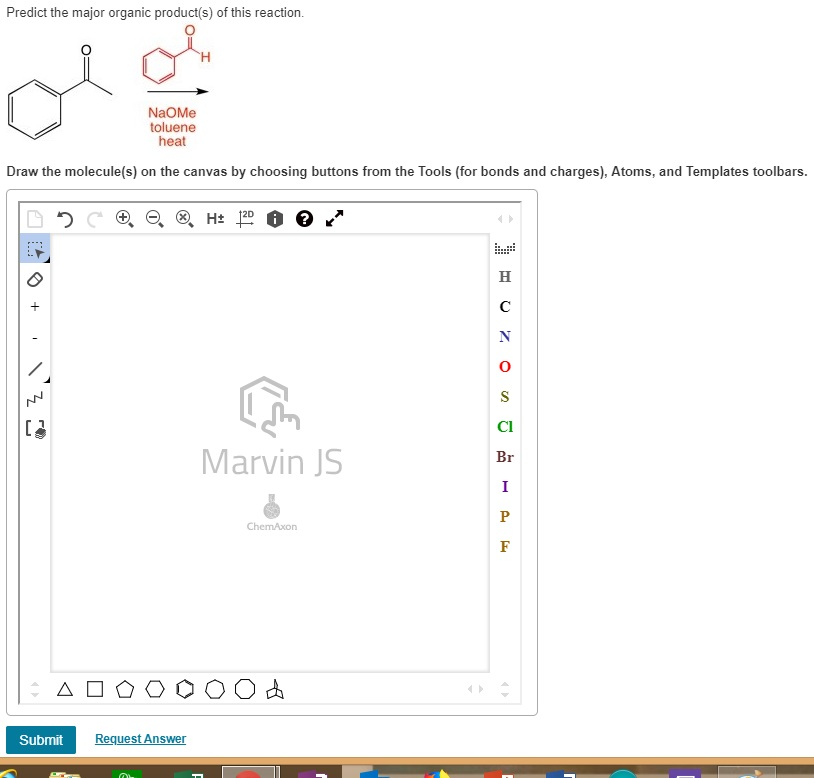The width and height of the screenshot is (814, 778).
Task: Zoom in on the canvas
Action: point(122,218)
